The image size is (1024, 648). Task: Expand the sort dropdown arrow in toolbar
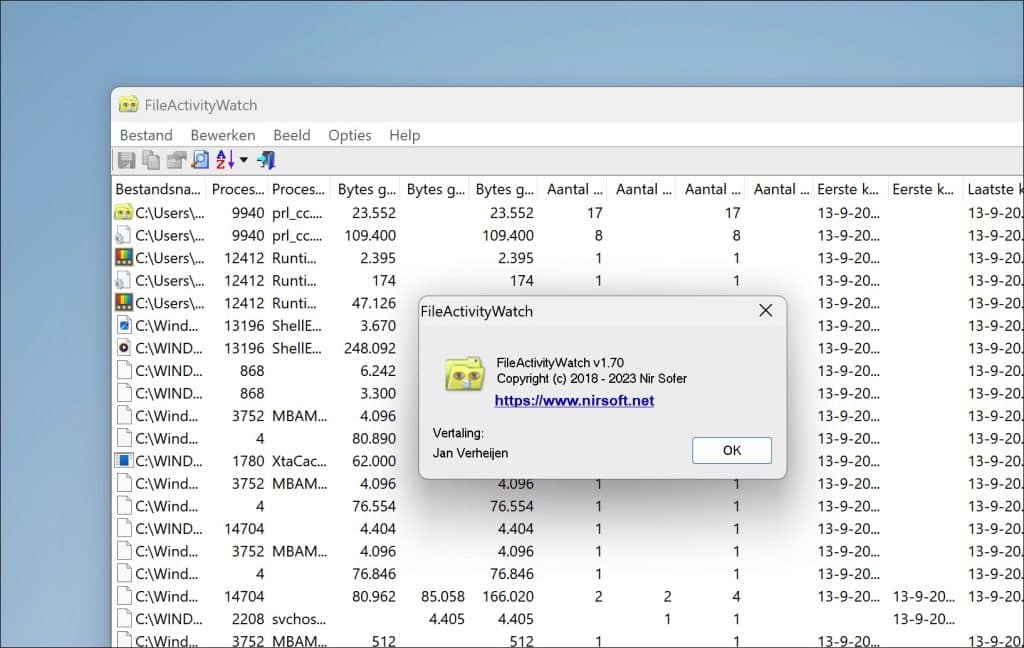click(244, 160)
